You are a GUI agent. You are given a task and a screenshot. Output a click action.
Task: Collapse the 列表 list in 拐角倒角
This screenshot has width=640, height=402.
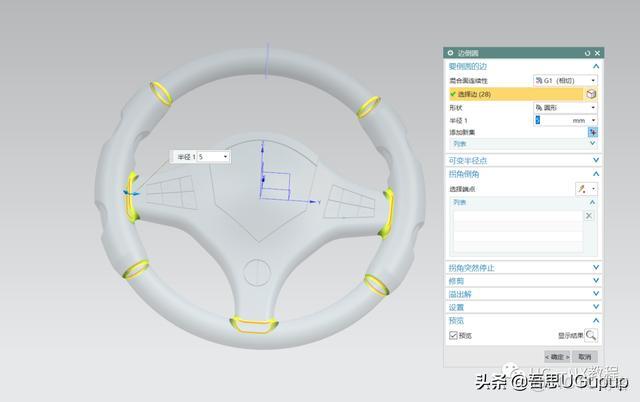[593, 202]
